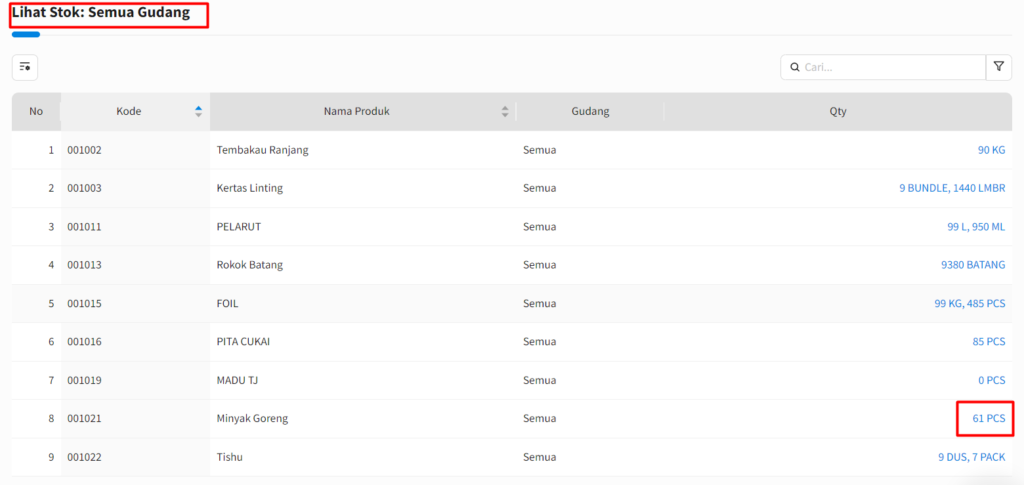Focus the Cari search field

click(x=883, y=67)
